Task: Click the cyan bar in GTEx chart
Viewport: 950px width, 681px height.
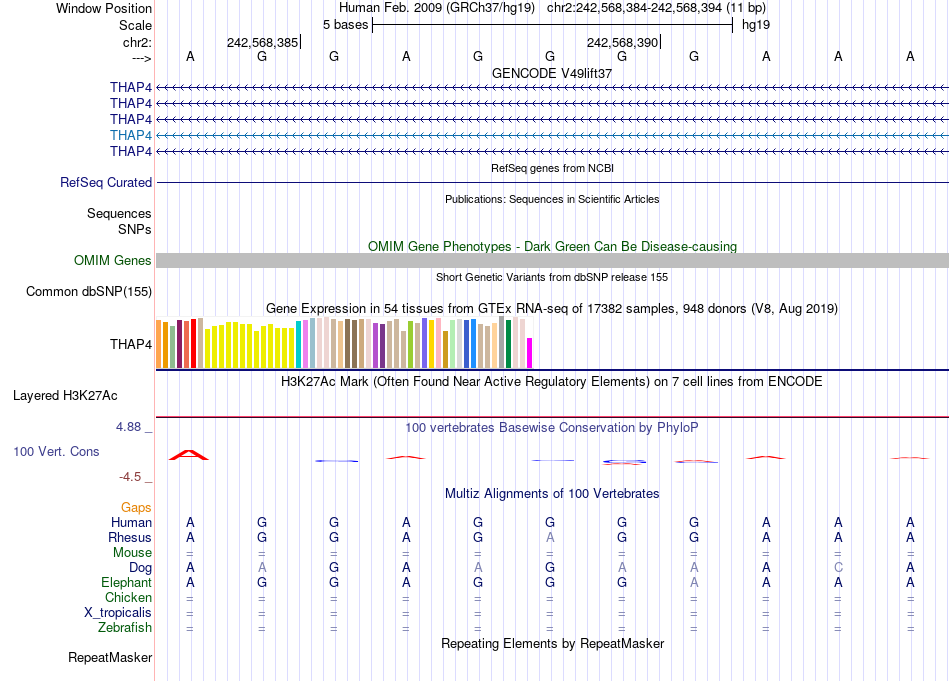Action: (299, 345)
